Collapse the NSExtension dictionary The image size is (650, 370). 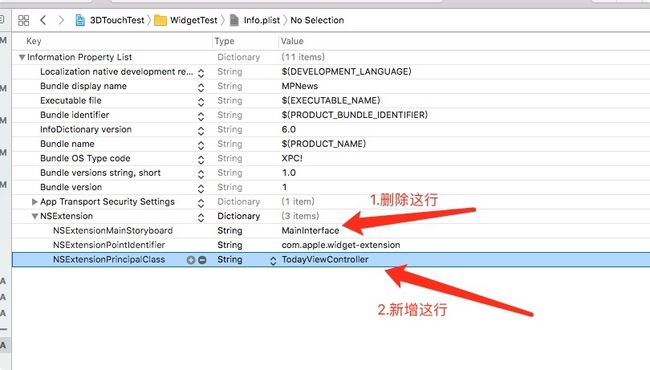(x=35, y=216)
